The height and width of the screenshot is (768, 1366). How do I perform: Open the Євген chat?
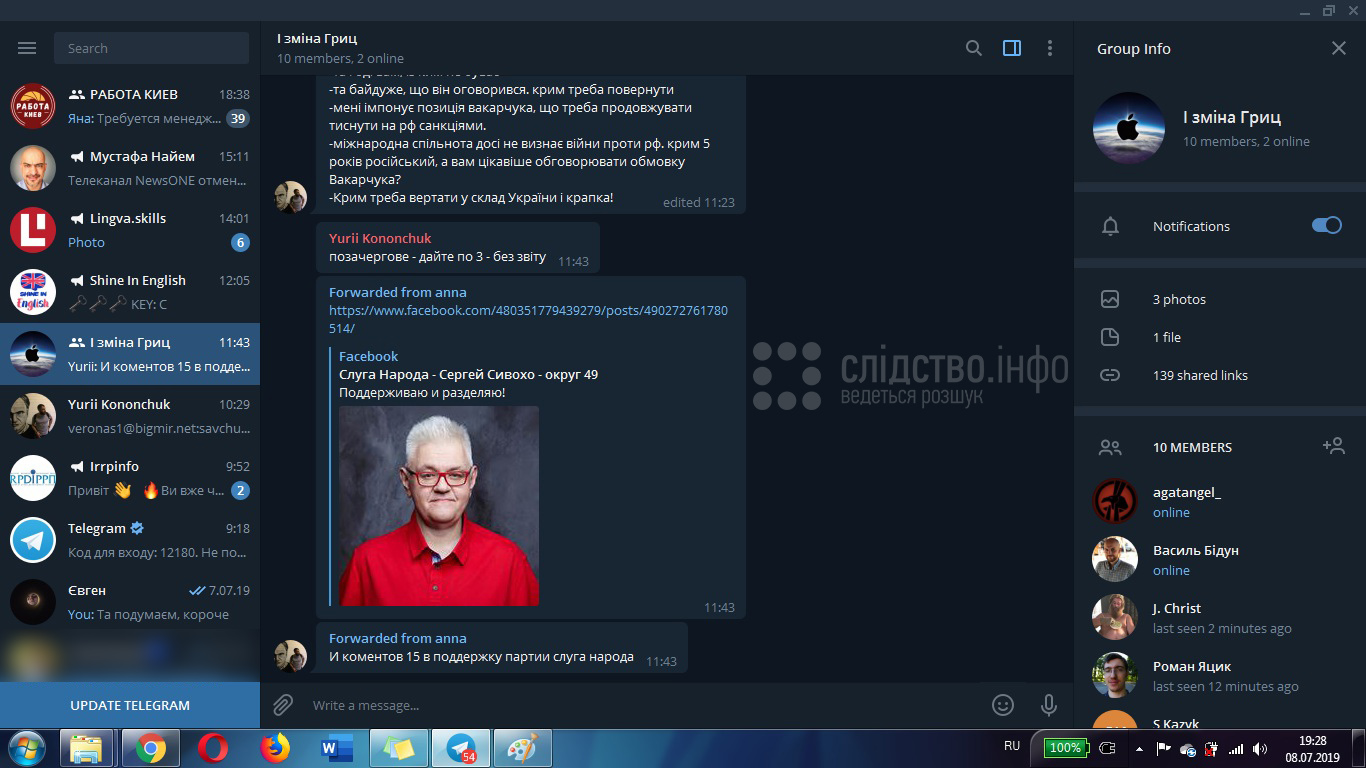pyautogui.click(x=130, y=602)
